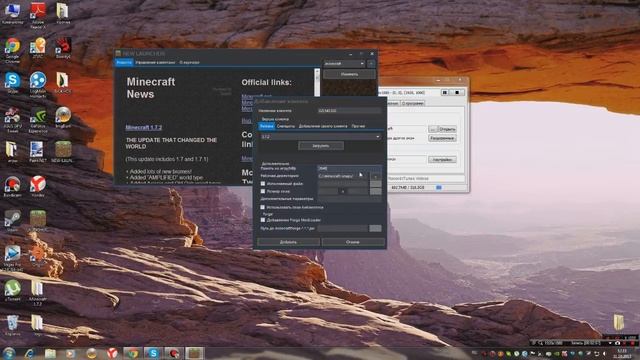This screenshot has width=640, height=360.
Task: Open Bandicam desktop shortcut
Action: [x=12, y=187]
